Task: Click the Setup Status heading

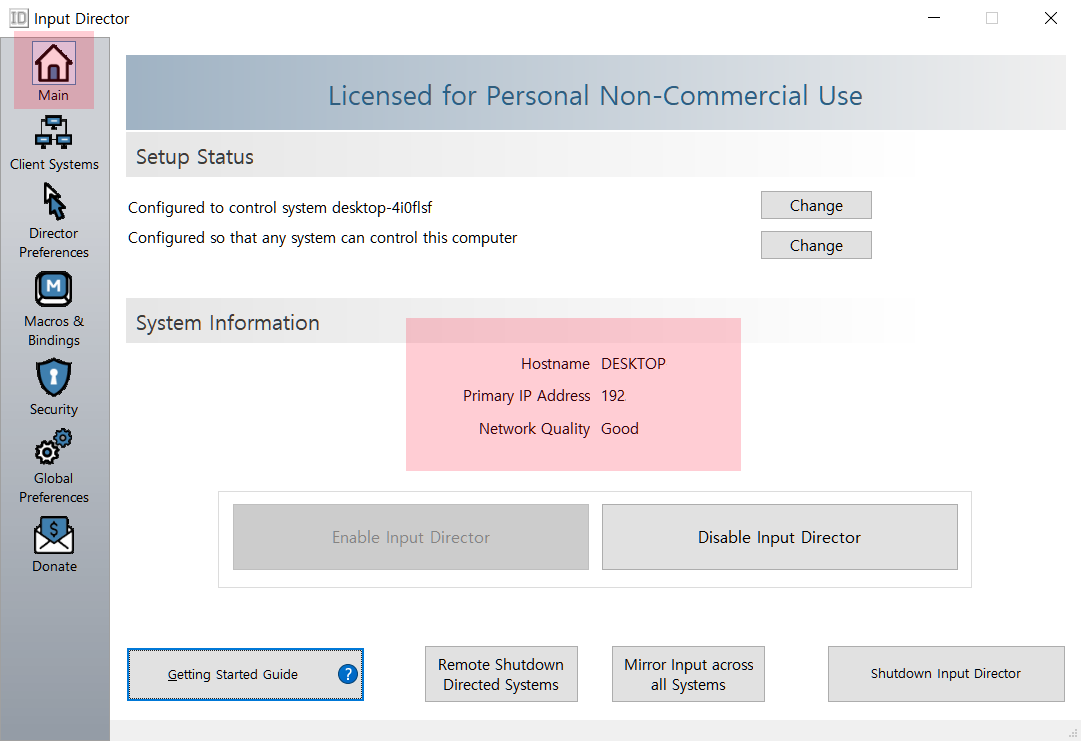Action: (x=195, y=157)
